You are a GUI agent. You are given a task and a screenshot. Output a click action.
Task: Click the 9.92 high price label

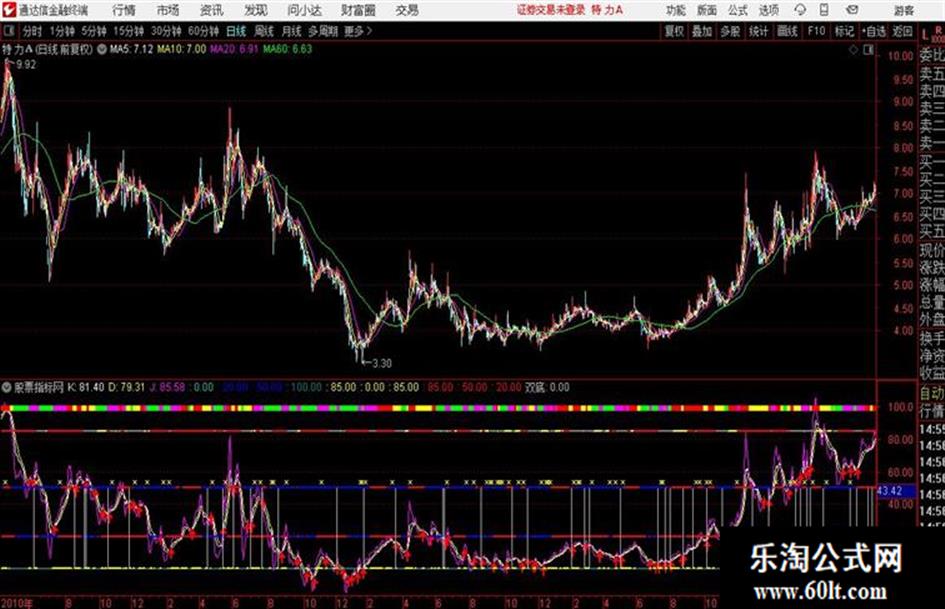coord(26,65)
